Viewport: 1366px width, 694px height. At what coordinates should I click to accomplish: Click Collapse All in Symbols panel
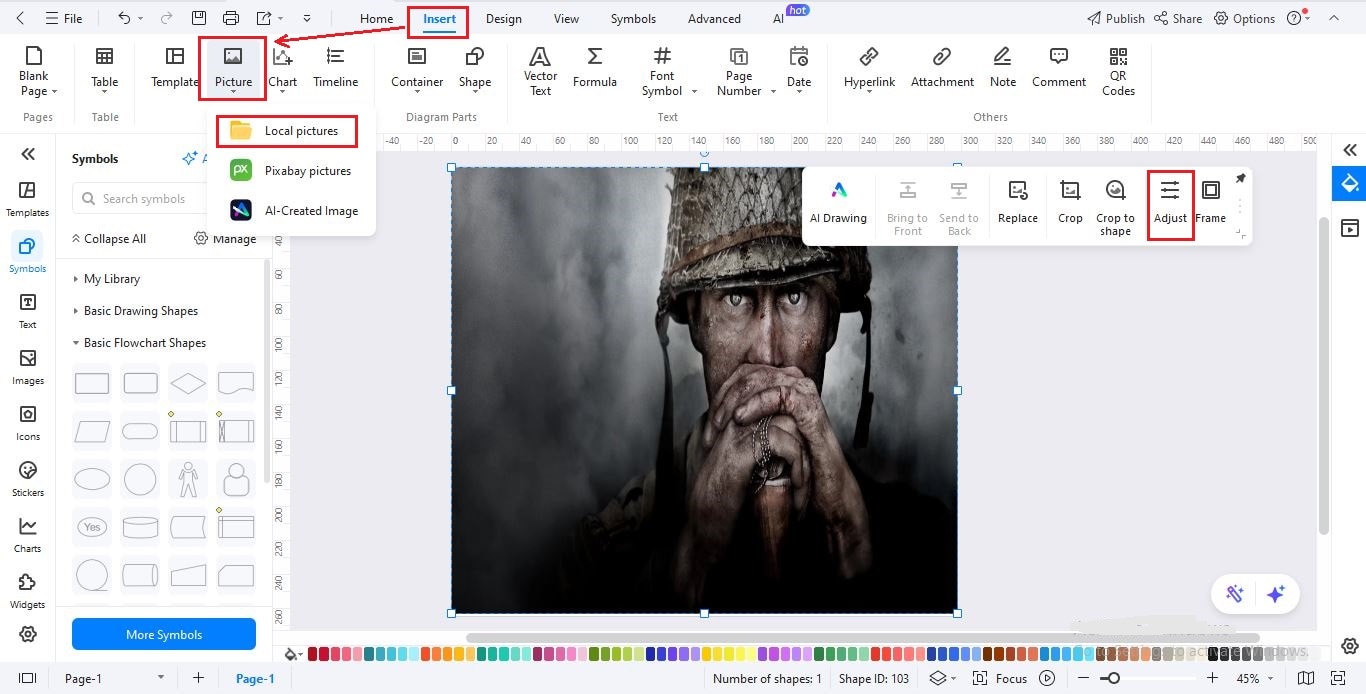(x=108, y=239)
